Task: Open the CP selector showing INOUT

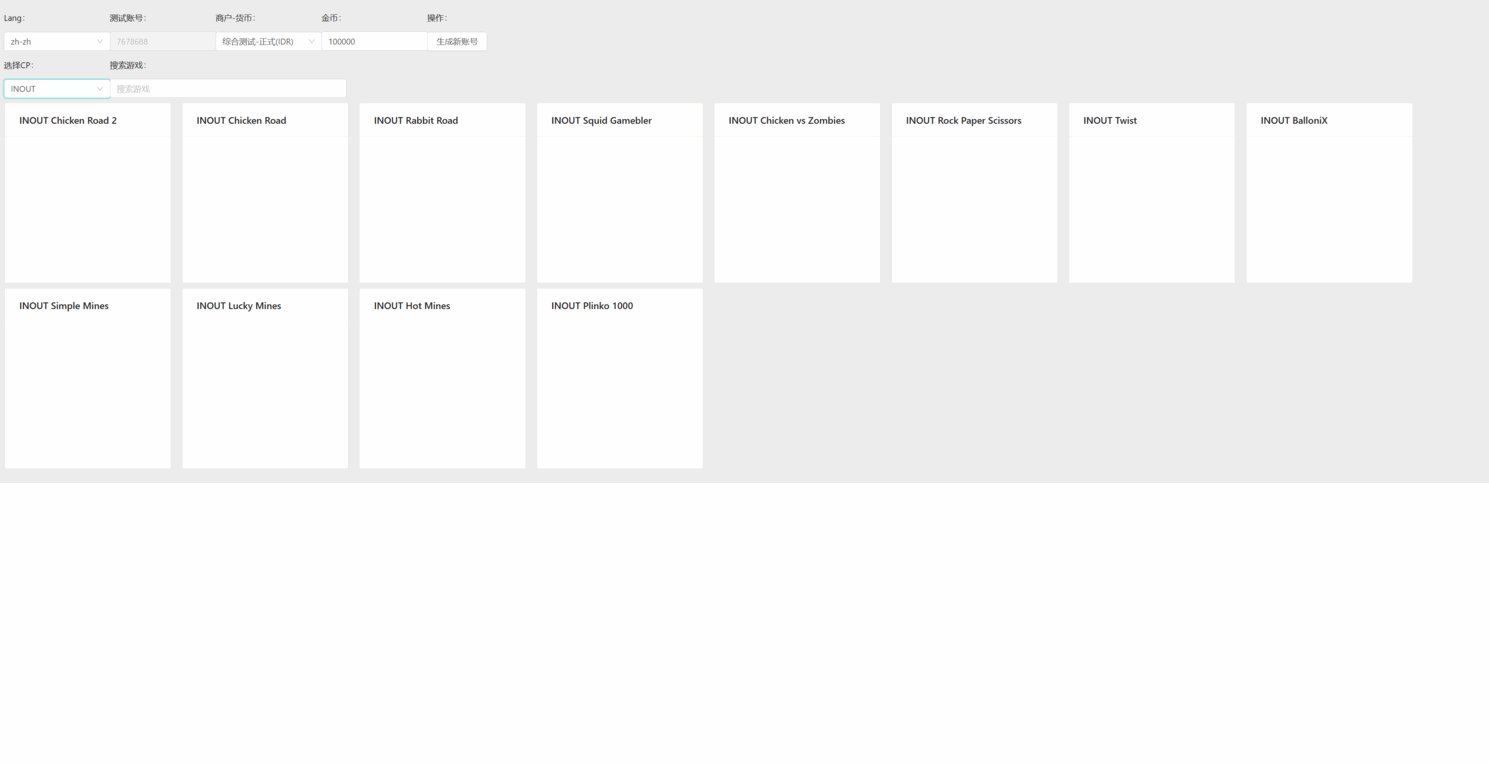Action: (x=56, y=89)
